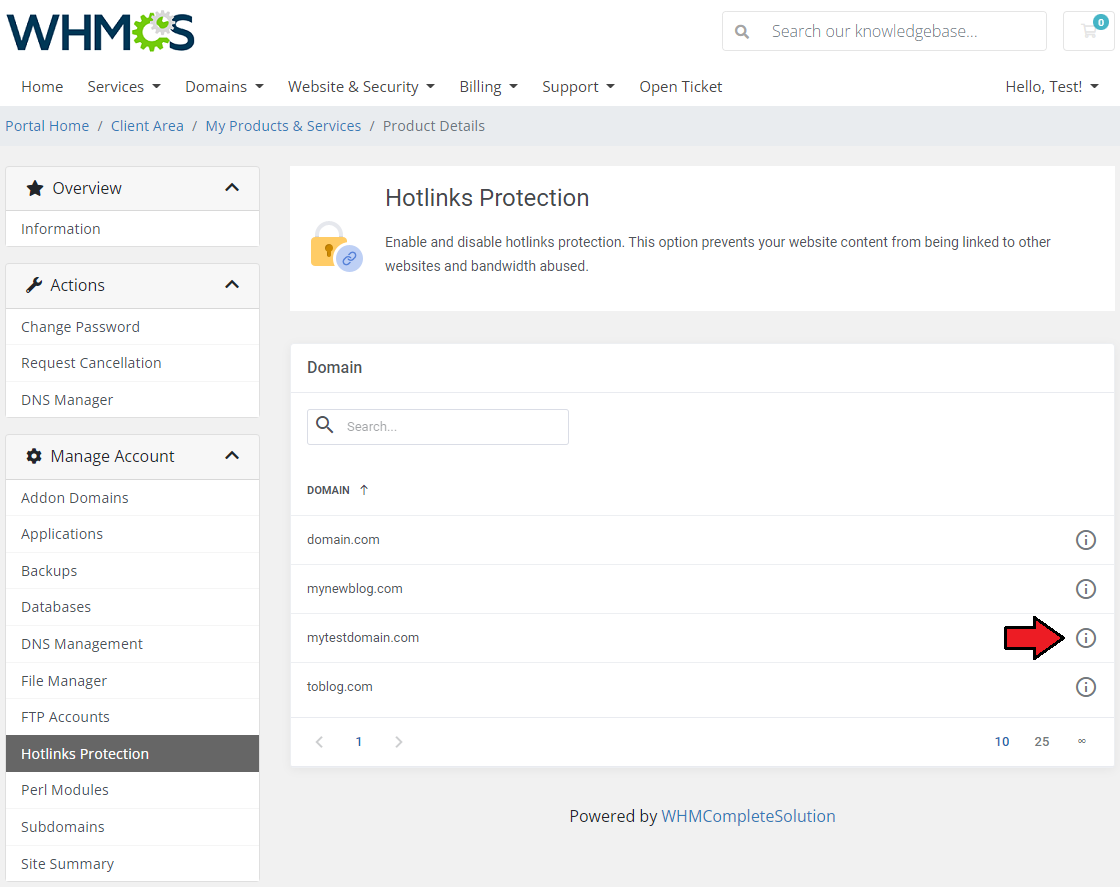Show 10 entries per page
The image size is (1120, 887).
[1001, 742]
